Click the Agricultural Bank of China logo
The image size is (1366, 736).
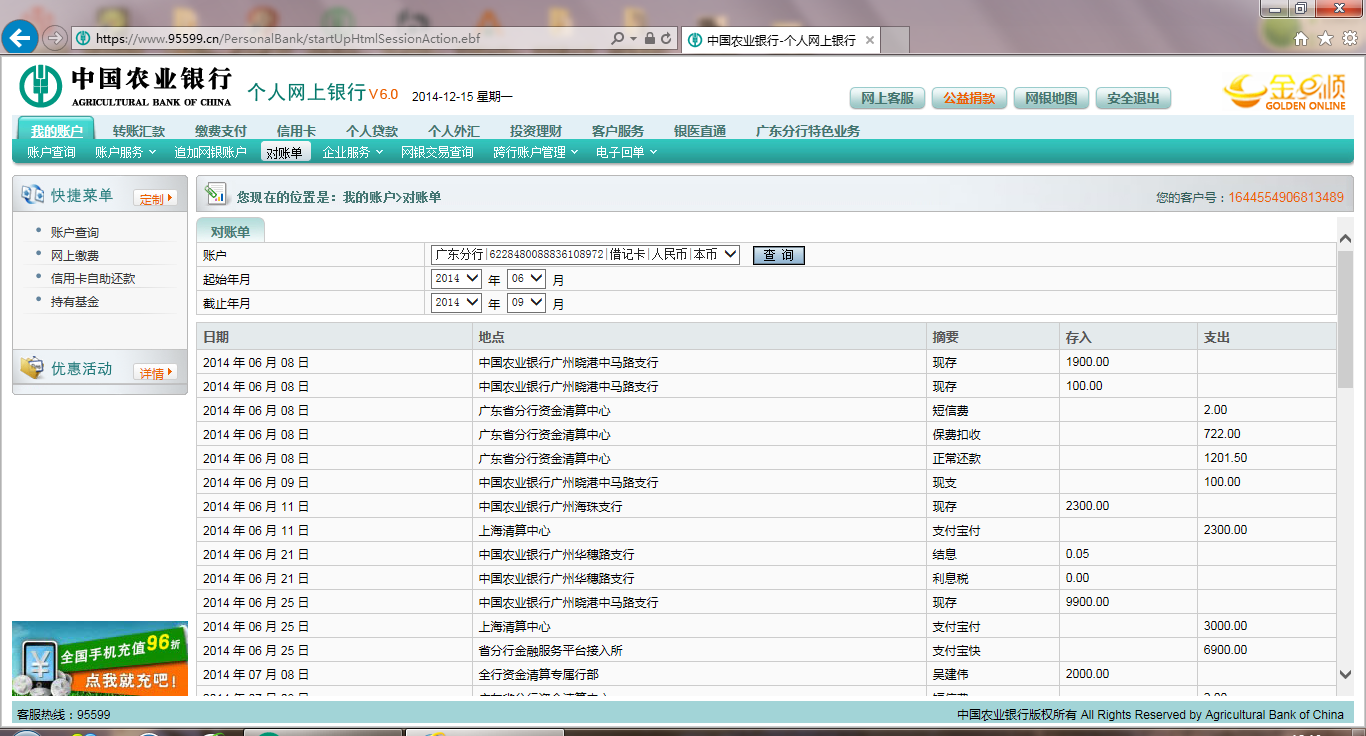[126, 86]
